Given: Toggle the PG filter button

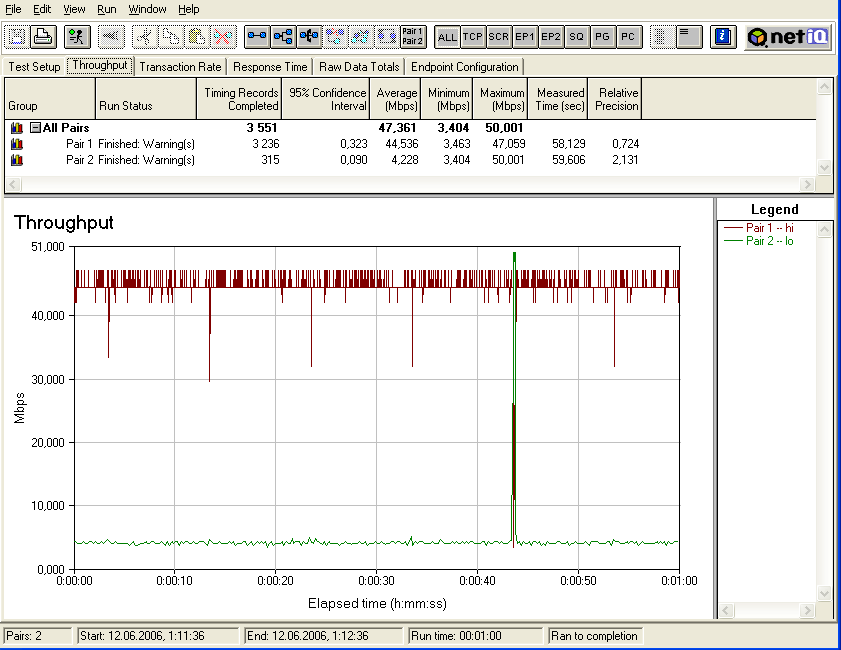Looking at the screenshot, I should point(602,36).
